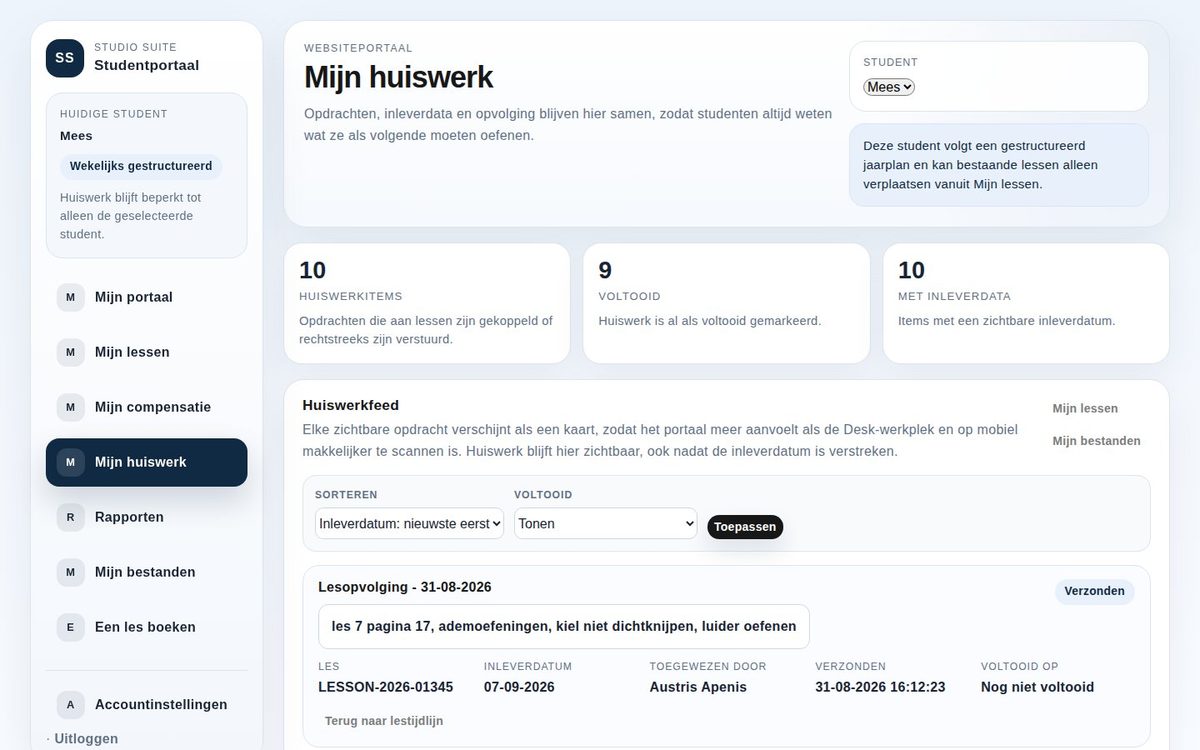Click the M icon beside Mijn compensatie

click(x=70, y=407)
